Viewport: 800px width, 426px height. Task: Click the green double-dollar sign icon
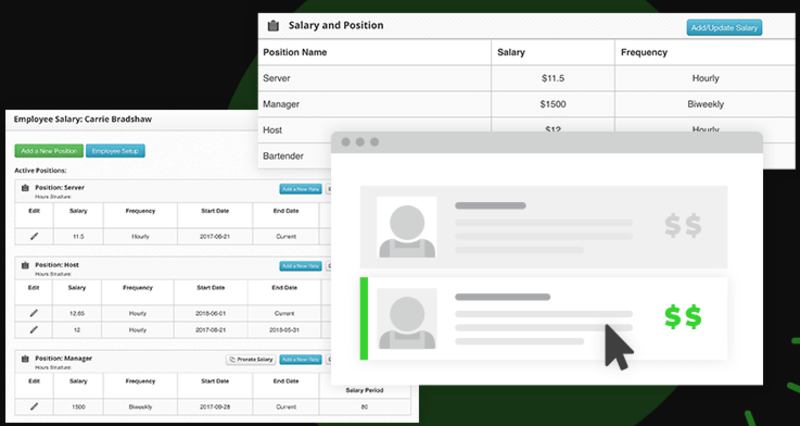[684, 316]
